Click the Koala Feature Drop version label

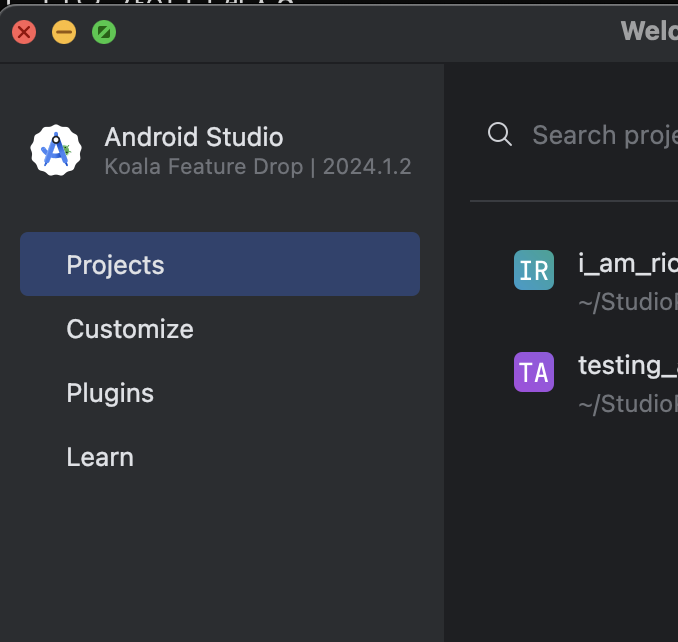[258, 167]
